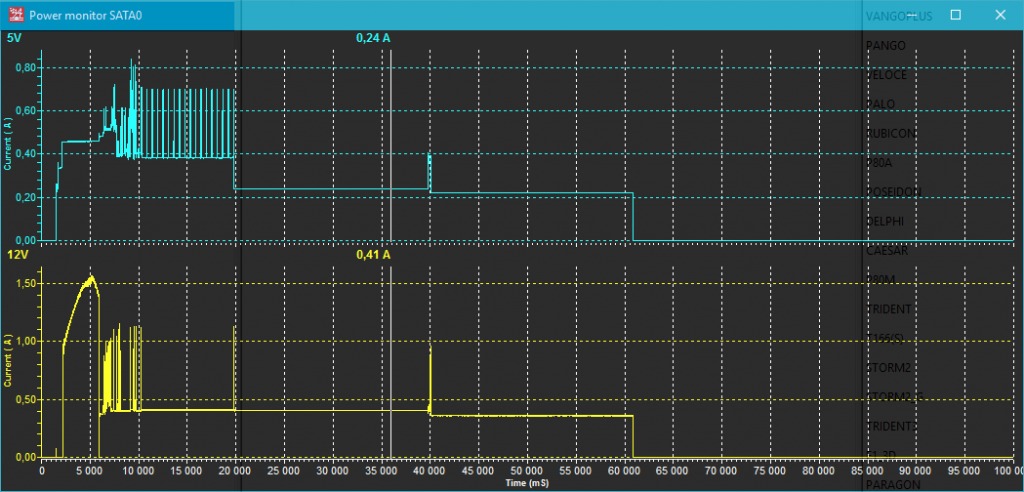1024x492 pixels.
Task: Select the 12V channel label
Action: point(17,255)
